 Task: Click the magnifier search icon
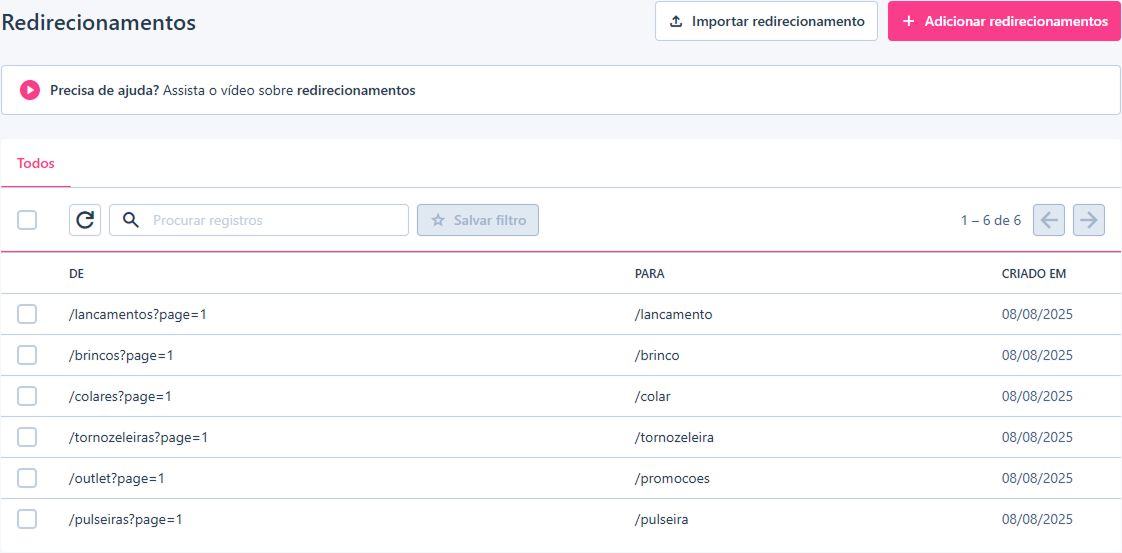(130, 220)
